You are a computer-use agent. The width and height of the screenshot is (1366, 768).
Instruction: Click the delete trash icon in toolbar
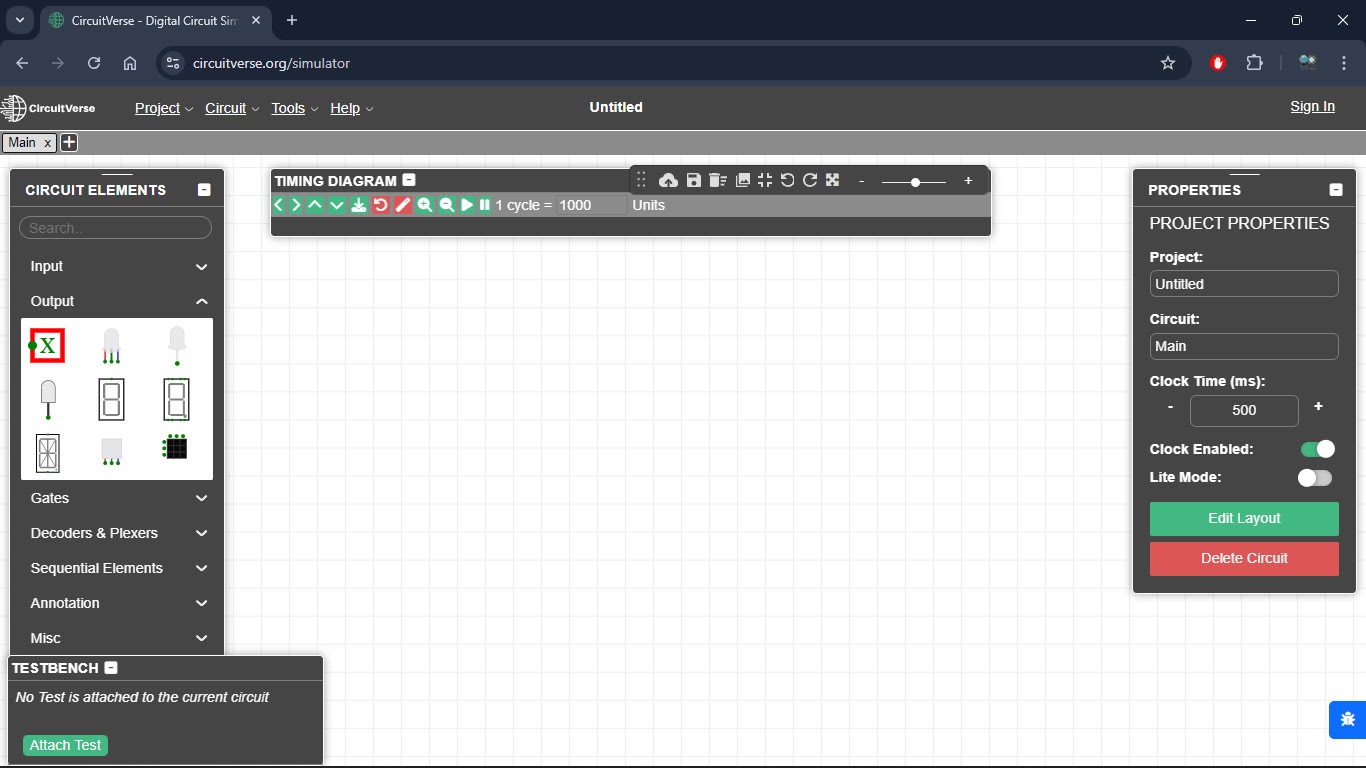tap(717, 181)
